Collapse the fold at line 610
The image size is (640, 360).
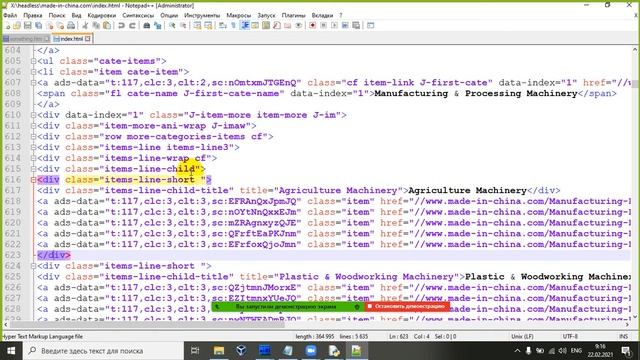[33, 115]
